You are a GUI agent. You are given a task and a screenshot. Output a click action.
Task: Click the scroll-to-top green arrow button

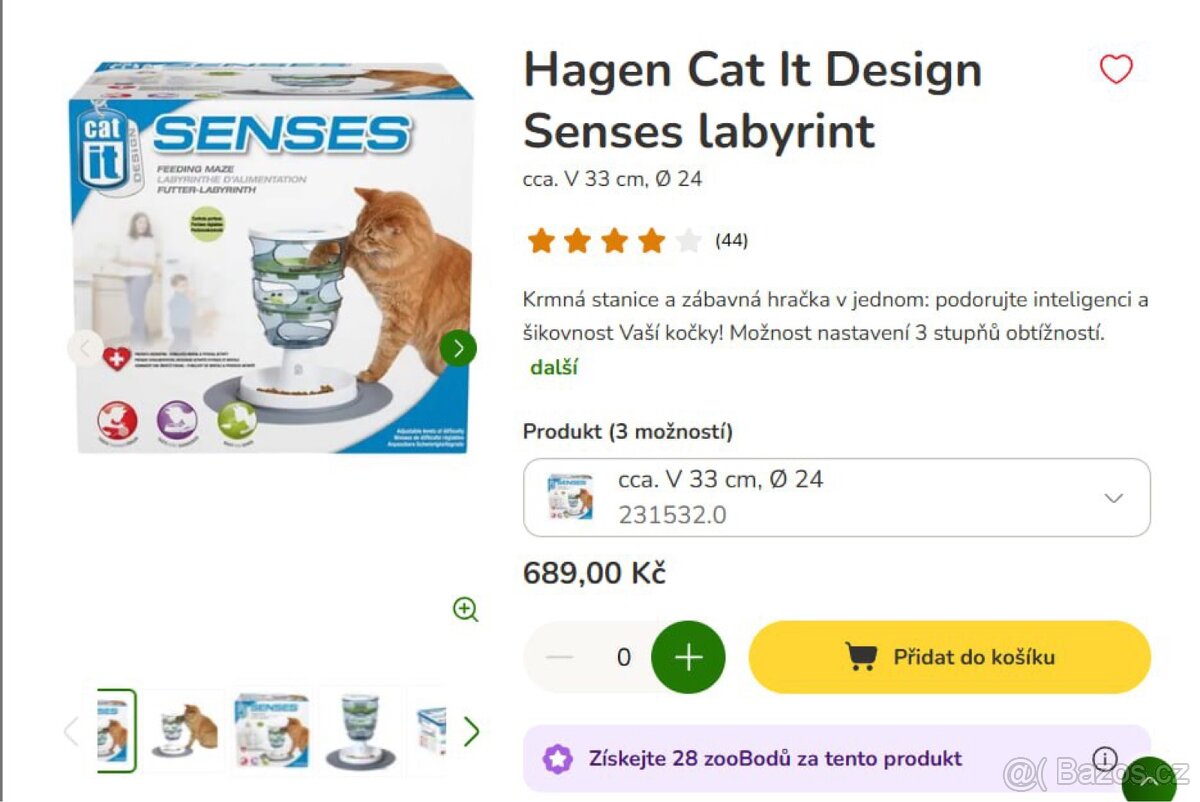click(1150, 781)
